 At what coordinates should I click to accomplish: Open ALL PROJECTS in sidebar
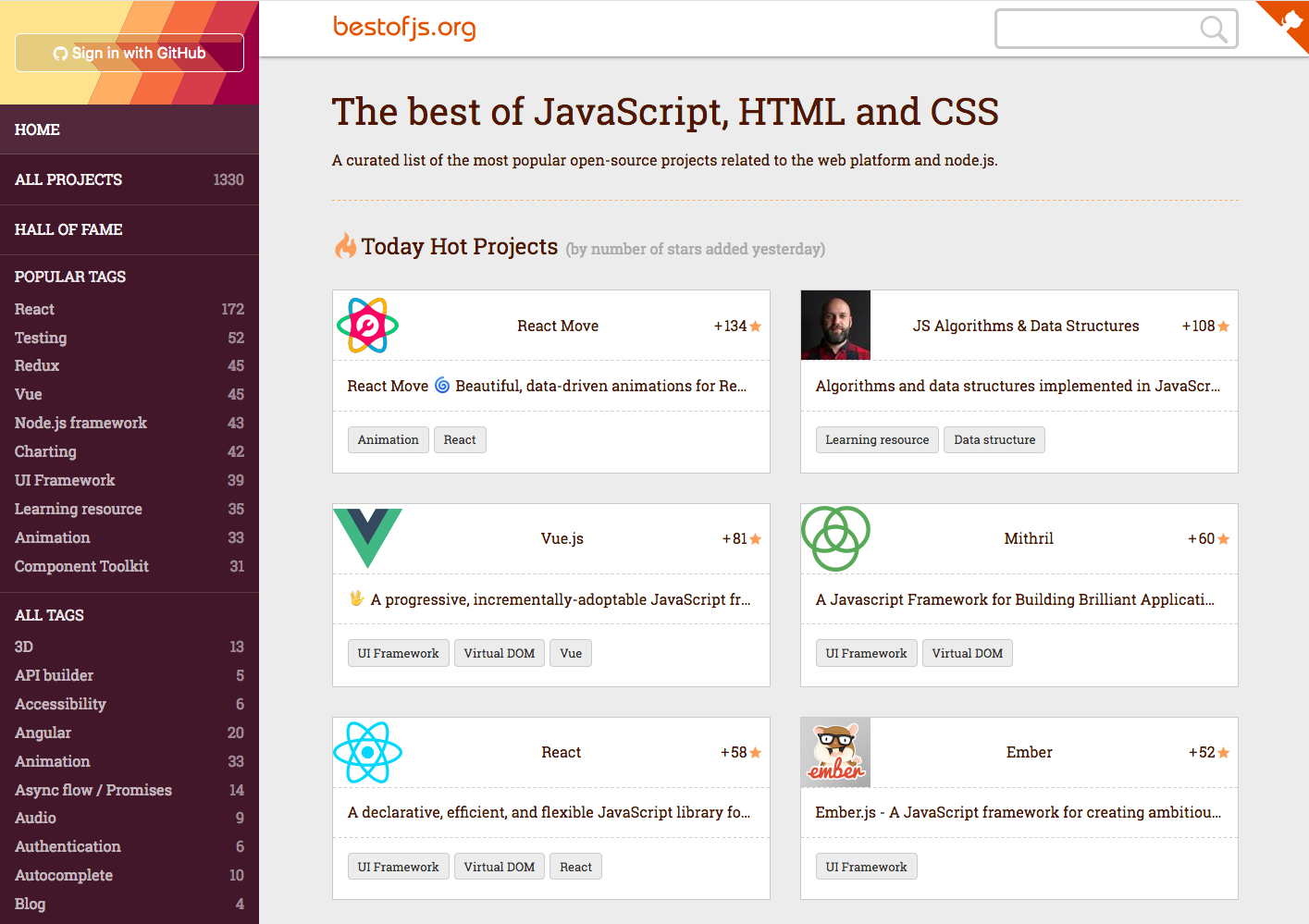coord(130,179)
